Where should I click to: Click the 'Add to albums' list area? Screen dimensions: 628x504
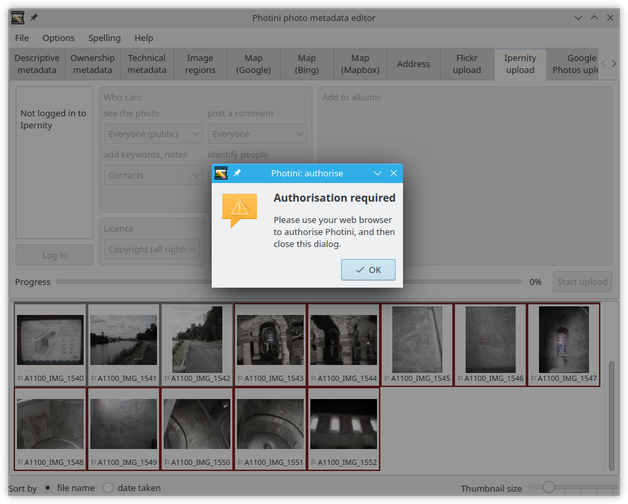click(x=465, y=176)
